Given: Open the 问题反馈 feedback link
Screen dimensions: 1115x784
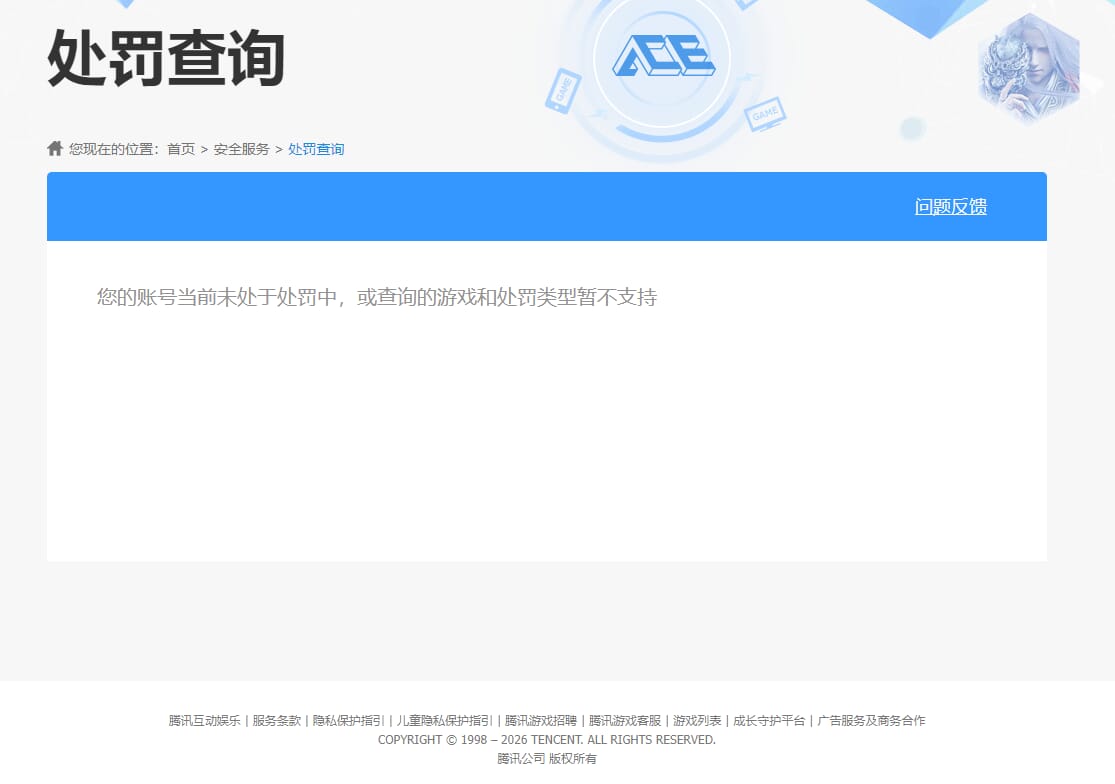Looking at the screenshot, I should click(x=949, y=206).
